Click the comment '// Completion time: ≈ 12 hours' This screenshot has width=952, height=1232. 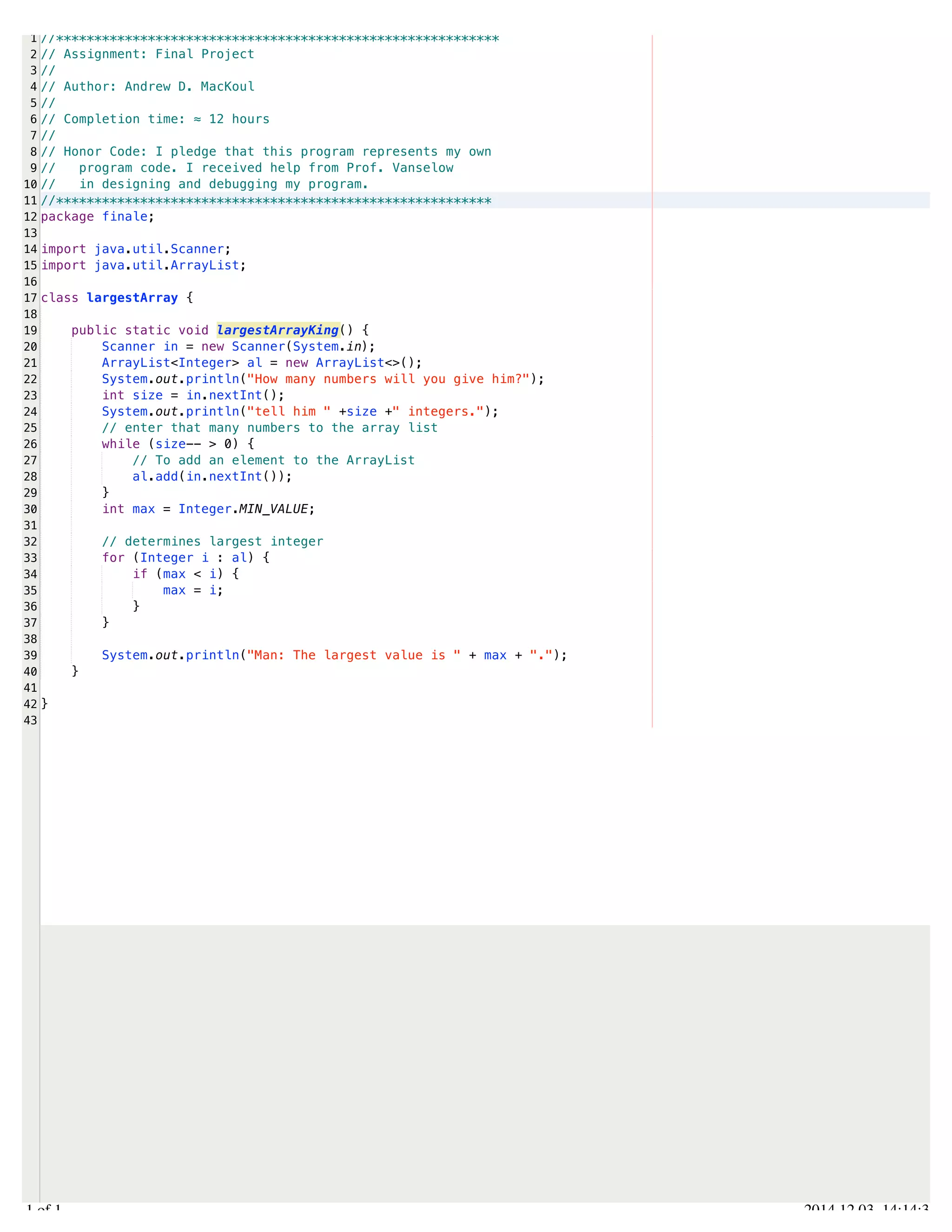(x=155, y=119)
